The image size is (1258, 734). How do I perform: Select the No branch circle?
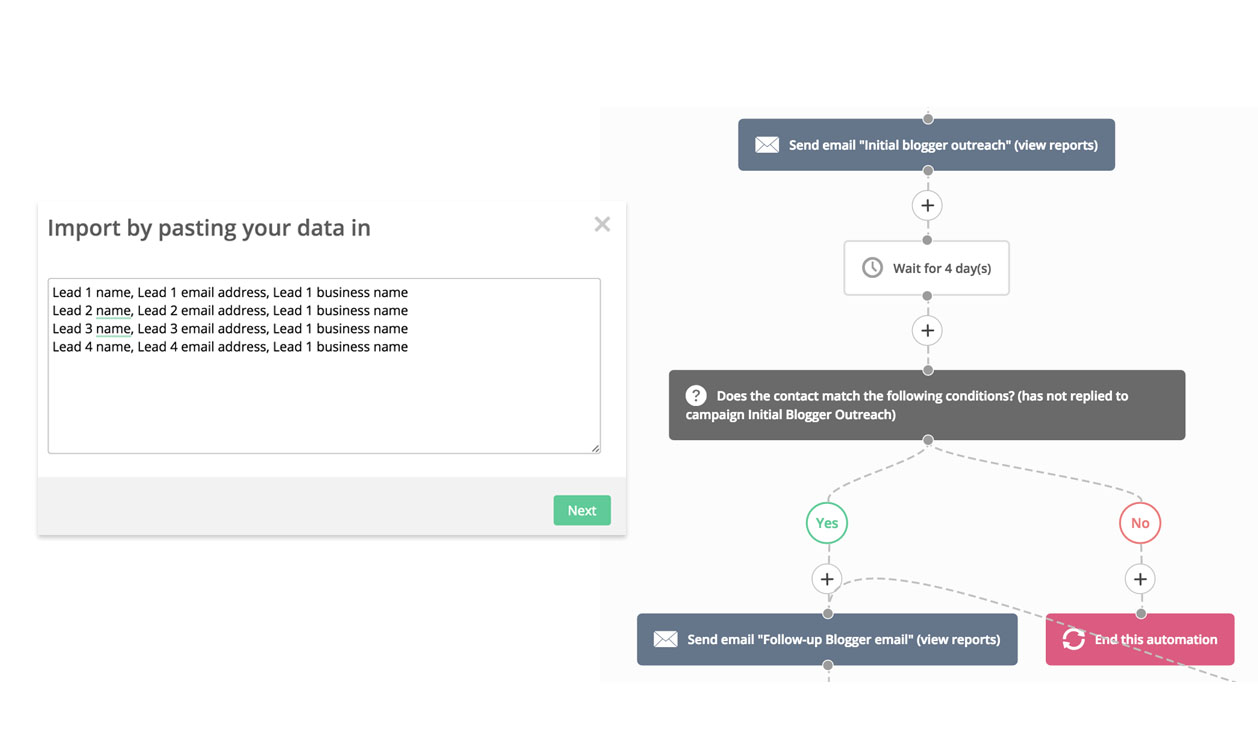coord(1140,522)
